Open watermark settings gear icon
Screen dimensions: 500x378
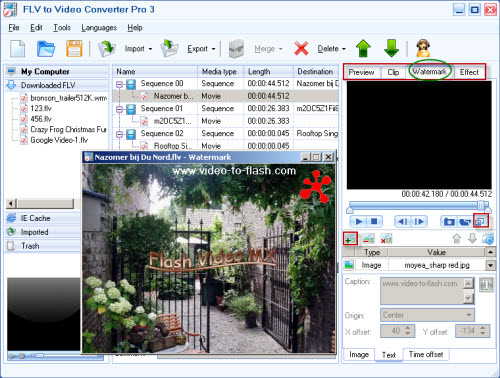click(488, 239)
